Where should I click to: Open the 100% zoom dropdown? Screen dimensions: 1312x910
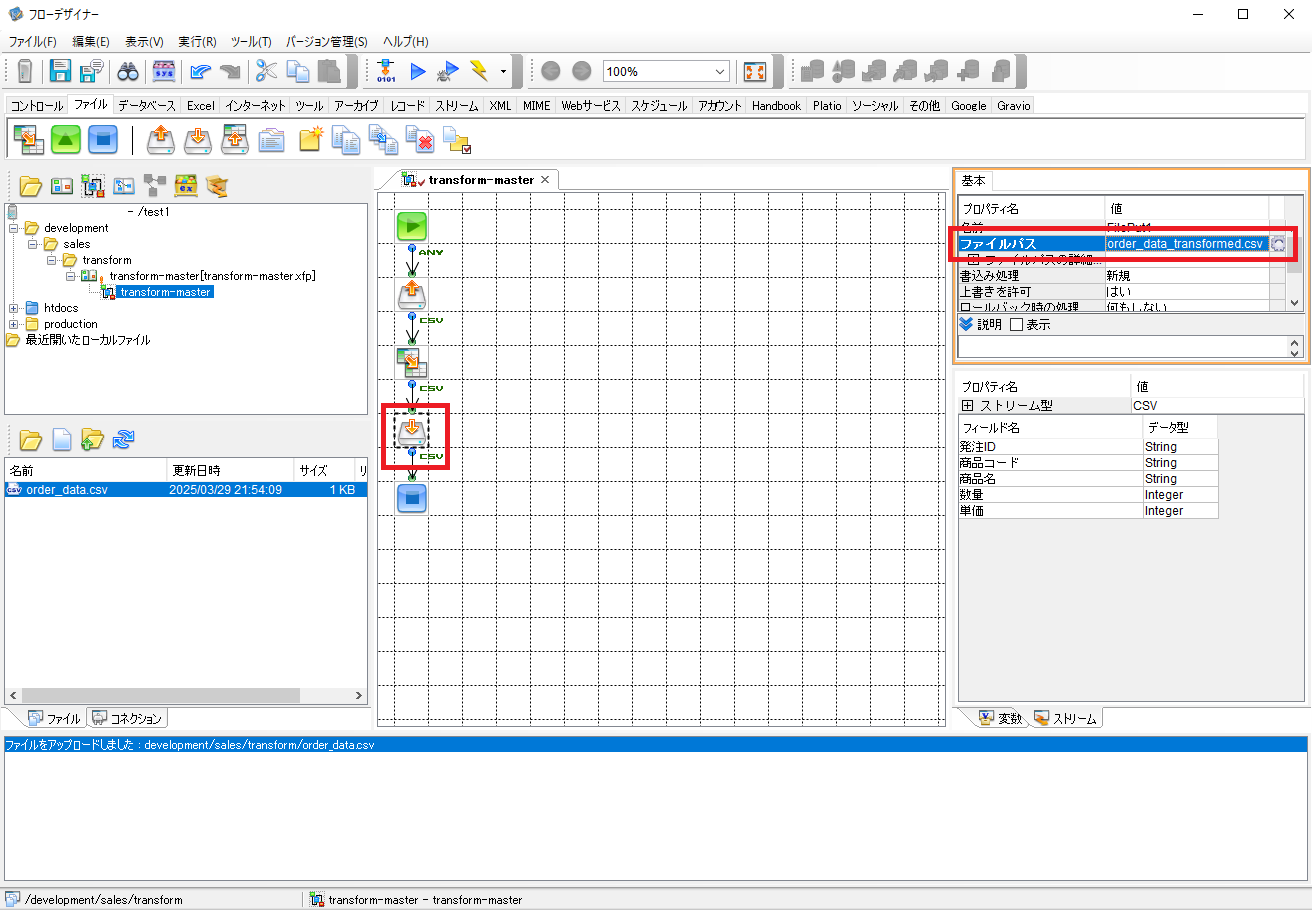tap(721, 72)
